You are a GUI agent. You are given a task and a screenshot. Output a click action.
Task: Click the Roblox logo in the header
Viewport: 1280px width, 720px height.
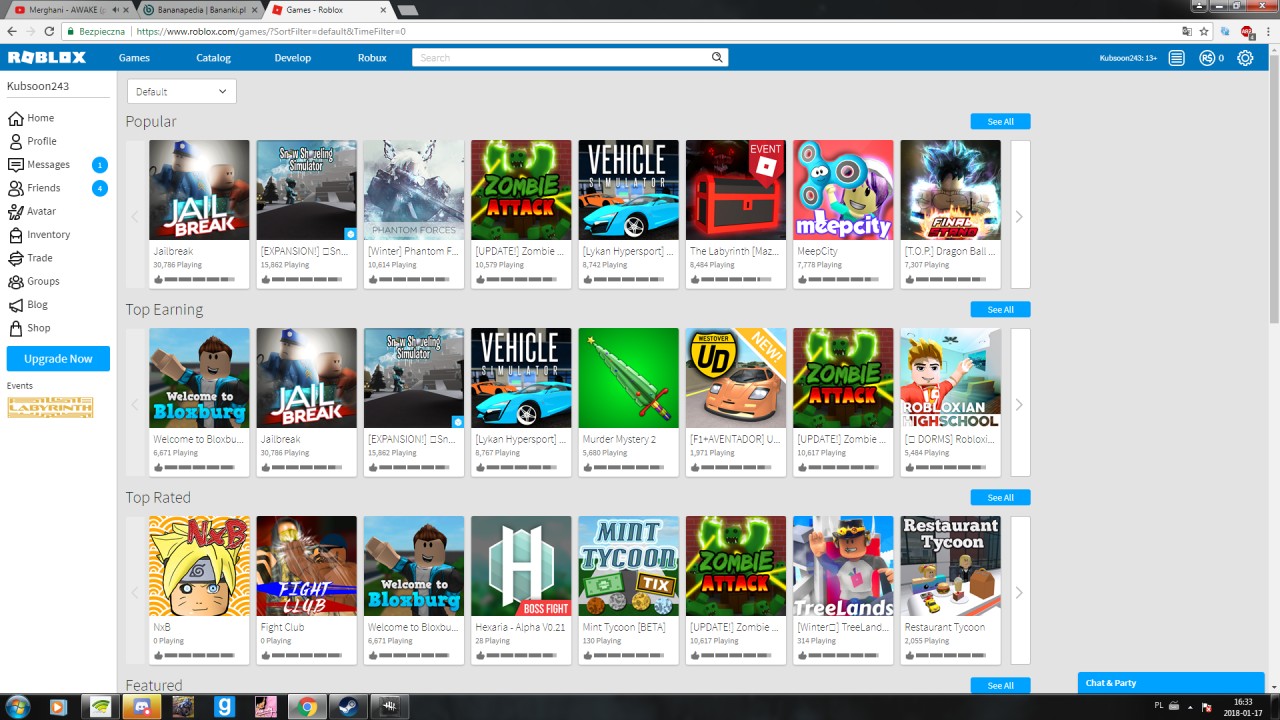(47, 58)
